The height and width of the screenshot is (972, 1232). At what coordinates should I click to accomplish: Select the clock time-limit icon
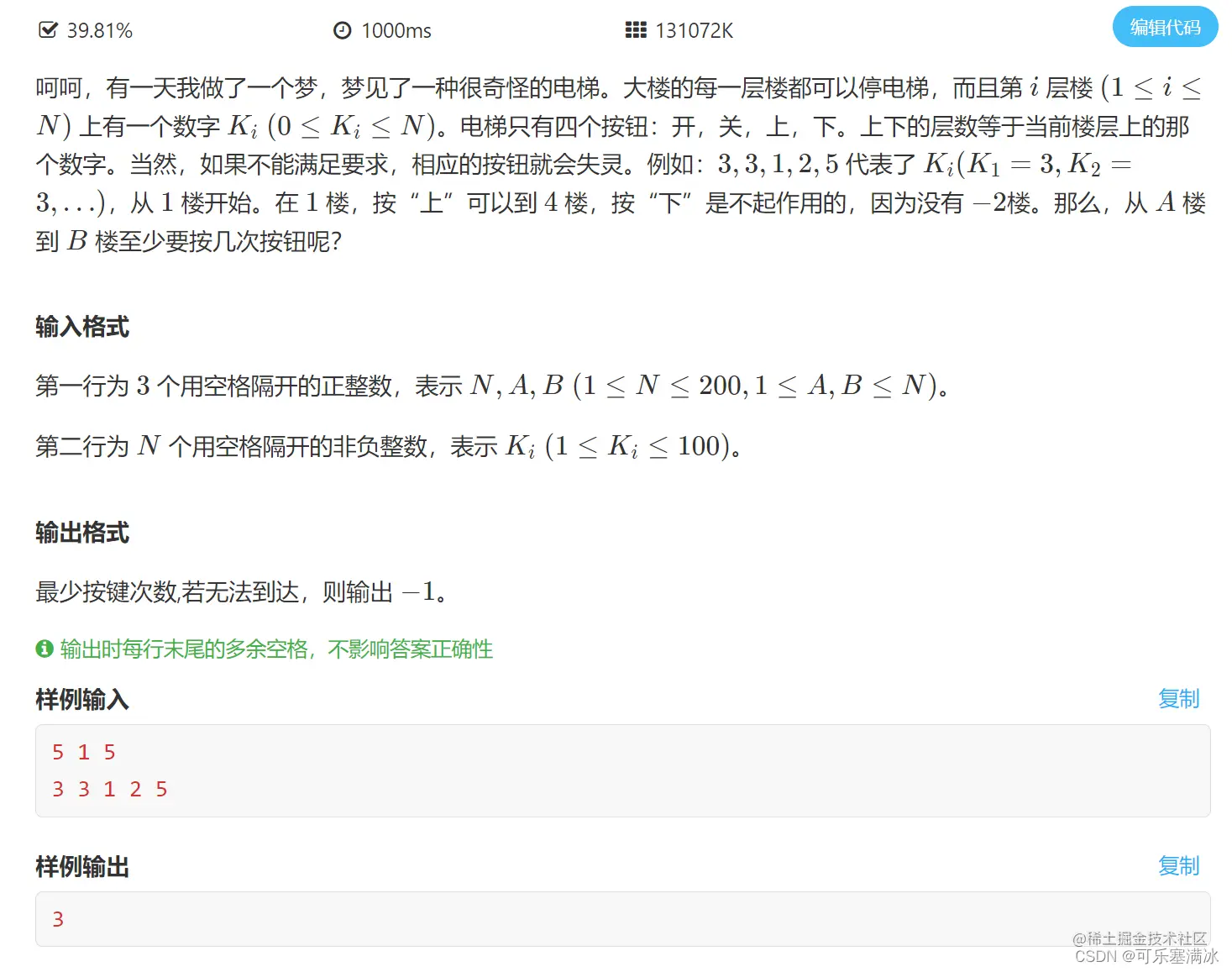(x=341, y=29)
